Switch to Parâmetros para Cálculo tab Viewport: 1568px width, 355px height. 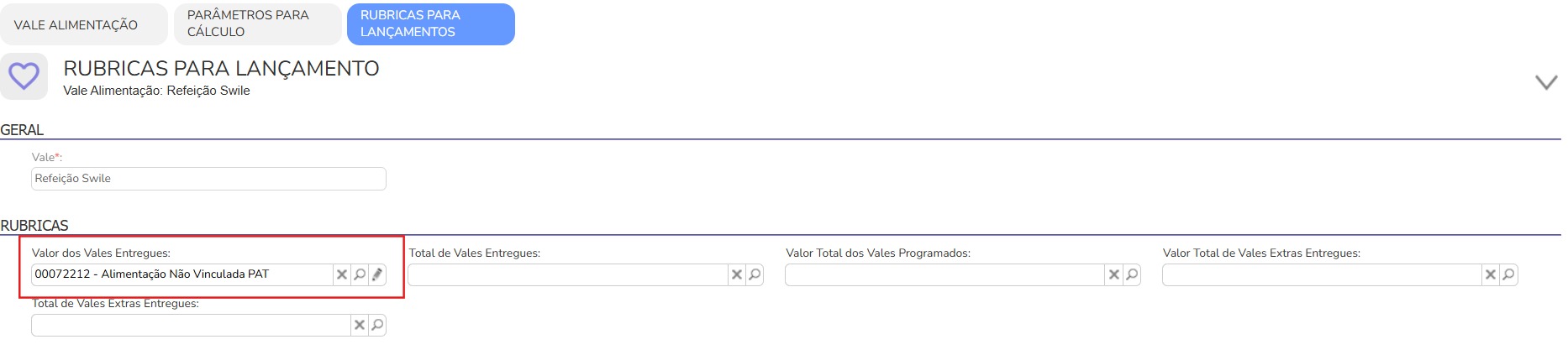(257, 23)
